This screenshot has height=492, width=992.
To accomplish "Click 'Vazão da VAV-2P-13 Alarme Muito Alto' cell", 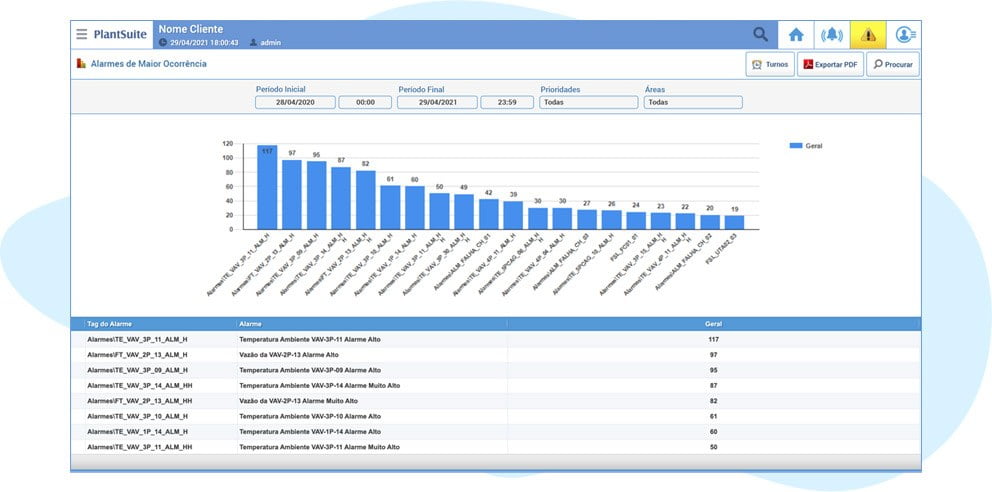I will 299,401.
